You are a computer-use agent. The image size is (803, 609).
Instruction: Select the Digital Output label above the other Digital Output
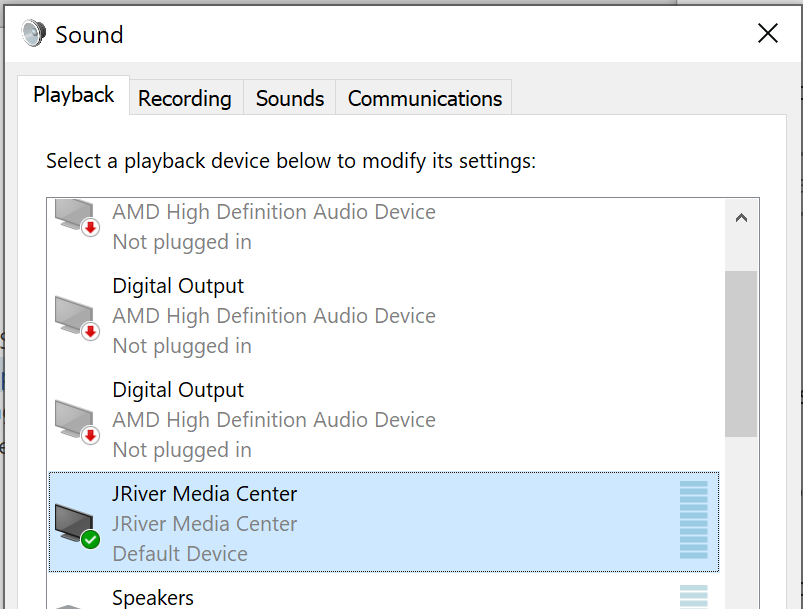click(x=178, y=286)
